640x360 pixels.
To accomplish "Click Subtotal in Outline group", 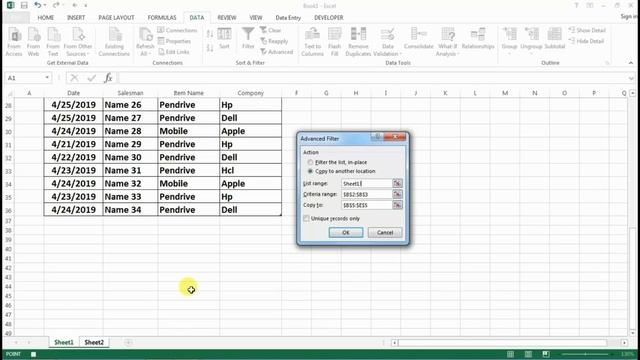I will coord(555,38).
